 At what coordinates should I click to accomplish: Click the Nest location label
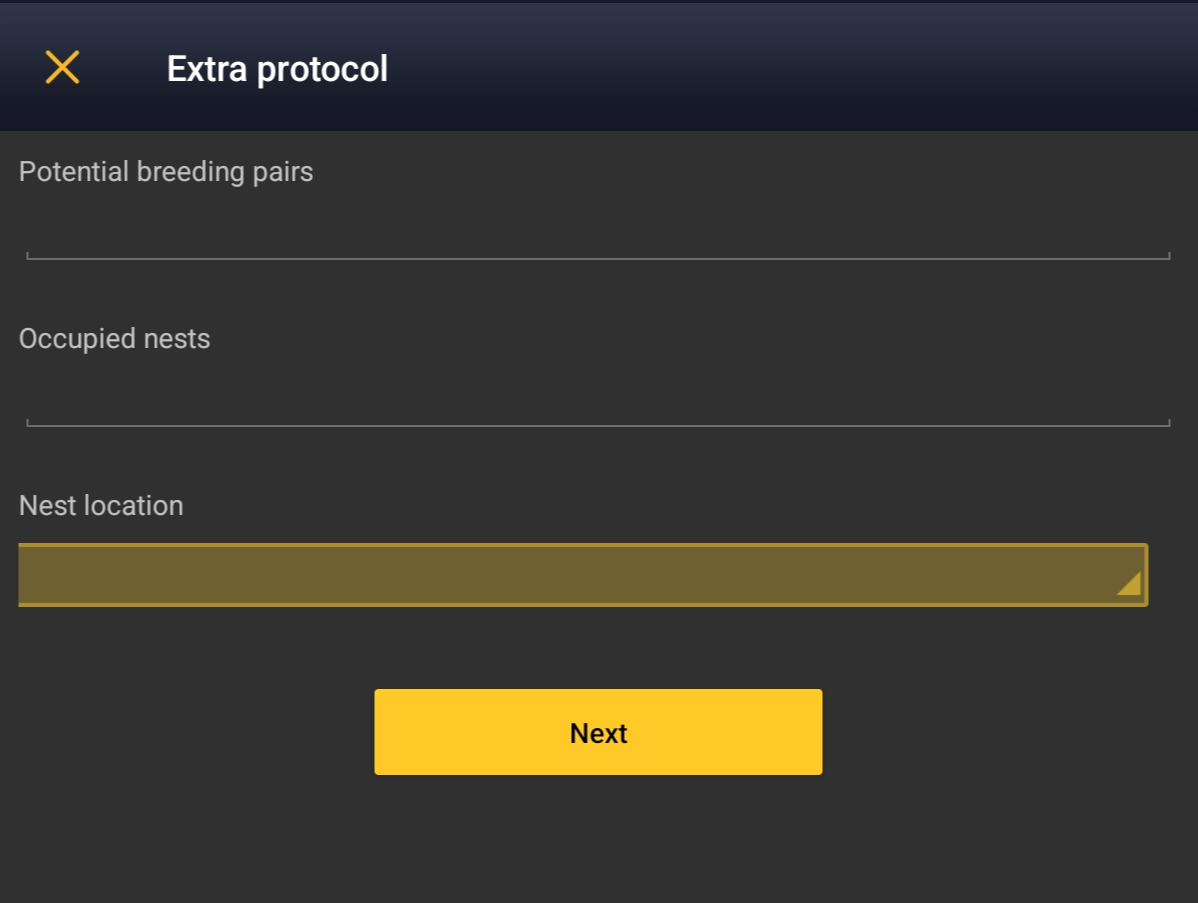coord(101,506)
